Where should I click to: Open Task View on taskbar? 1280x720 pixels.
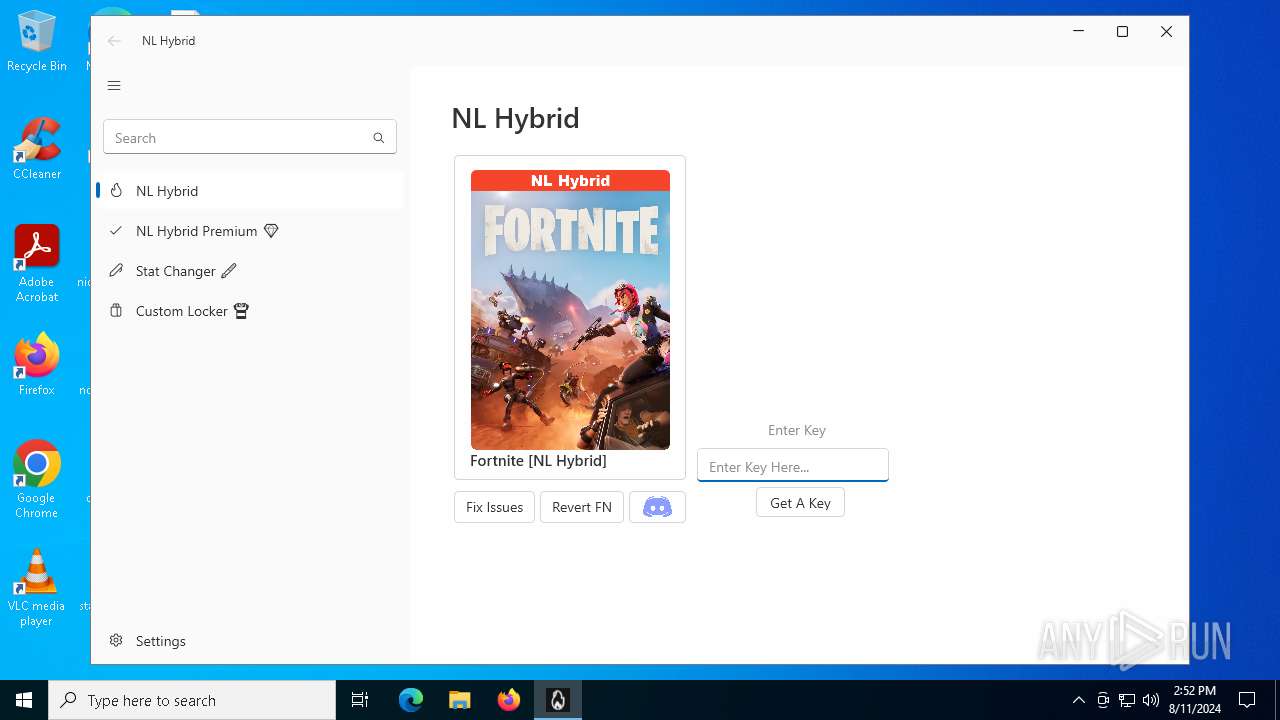click(360, 700)
